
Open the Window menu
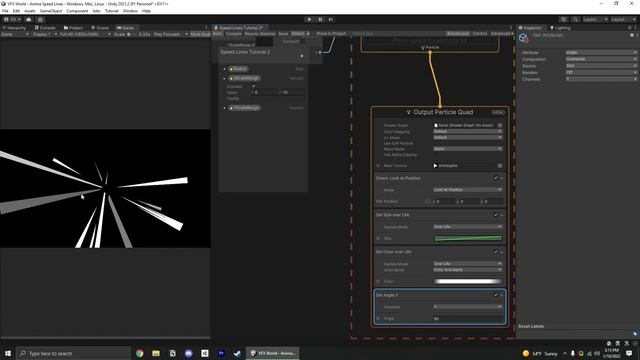point(130,11)
